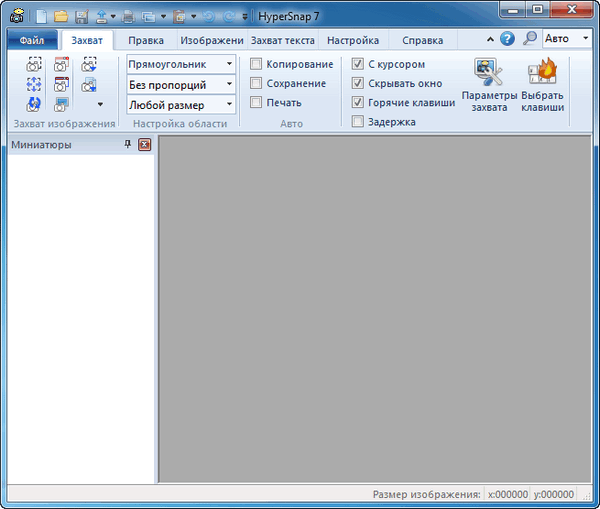Enable the Задержка checkbox
The height and width of the screenshot is (509, 600).
[x=358, y=122]
